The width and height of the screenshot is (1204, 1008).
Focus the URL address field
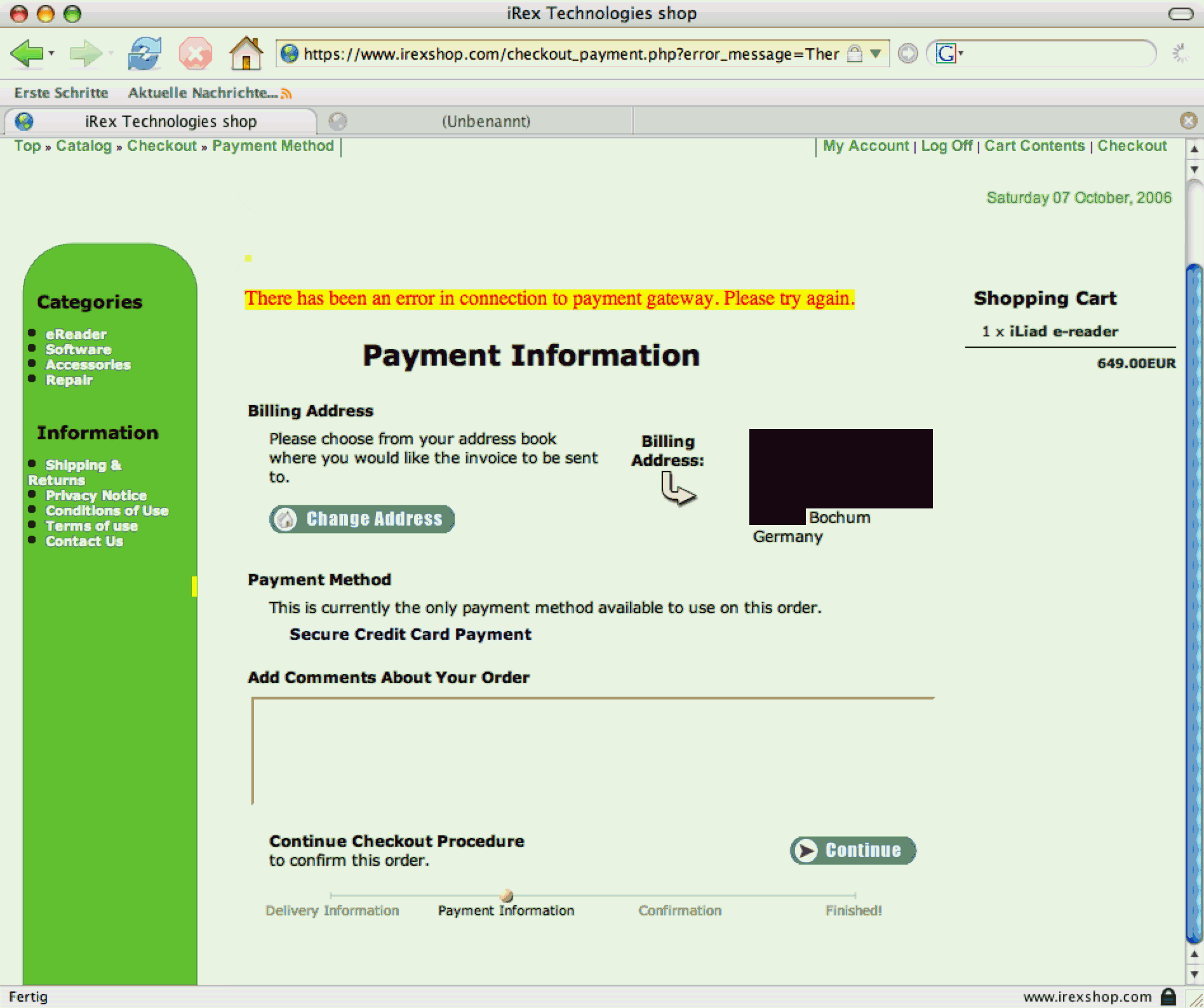[572, 54]
